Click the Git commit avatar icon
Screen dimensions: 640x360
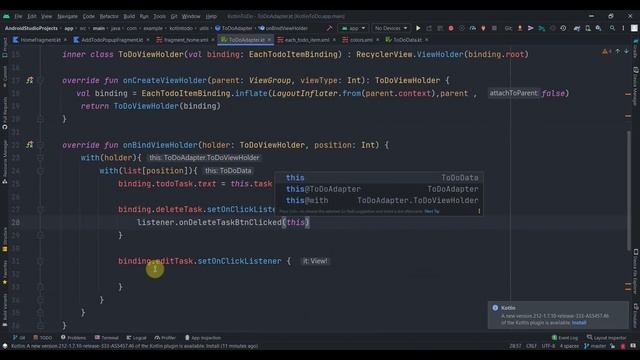[x=520, y=28]
